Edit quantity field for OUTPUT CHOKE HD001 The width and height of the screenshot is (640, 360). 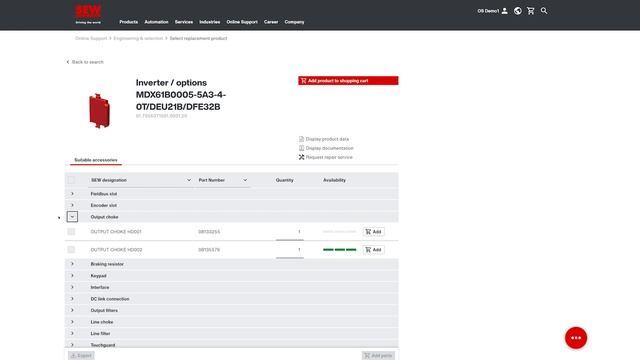coord(290,232)
